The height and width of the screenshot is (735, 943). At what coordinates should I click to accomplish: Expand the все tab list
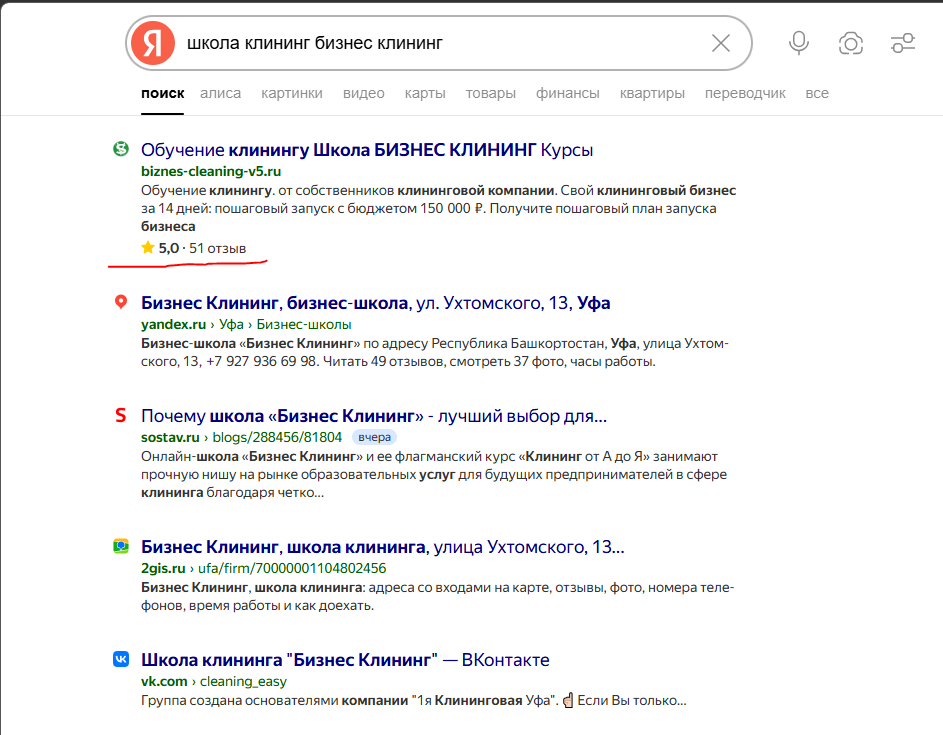click(817, 93)
